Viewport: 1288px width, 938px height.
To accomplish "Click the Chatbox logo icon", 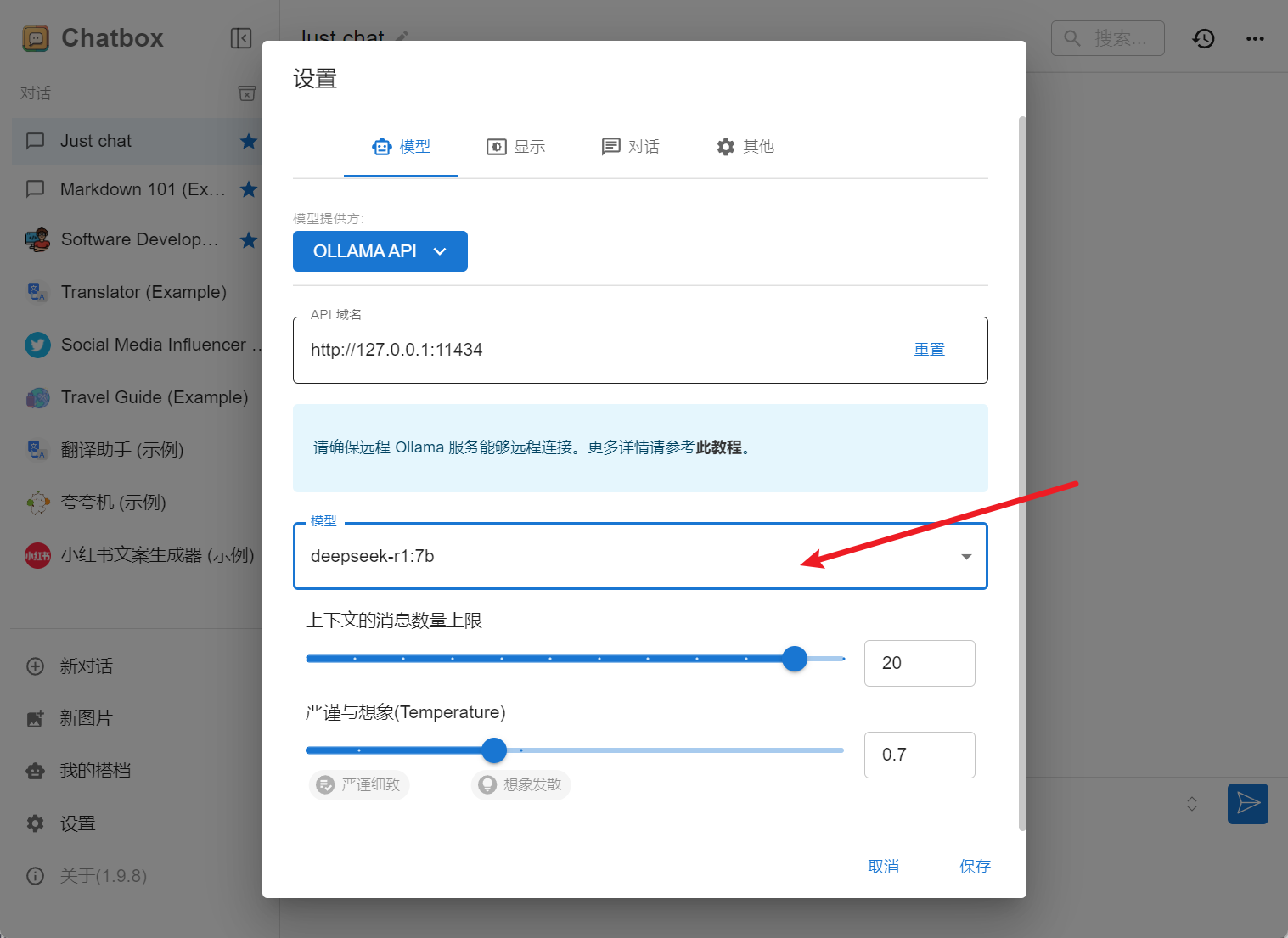I will pyautogui.click(x=36, y=38).
